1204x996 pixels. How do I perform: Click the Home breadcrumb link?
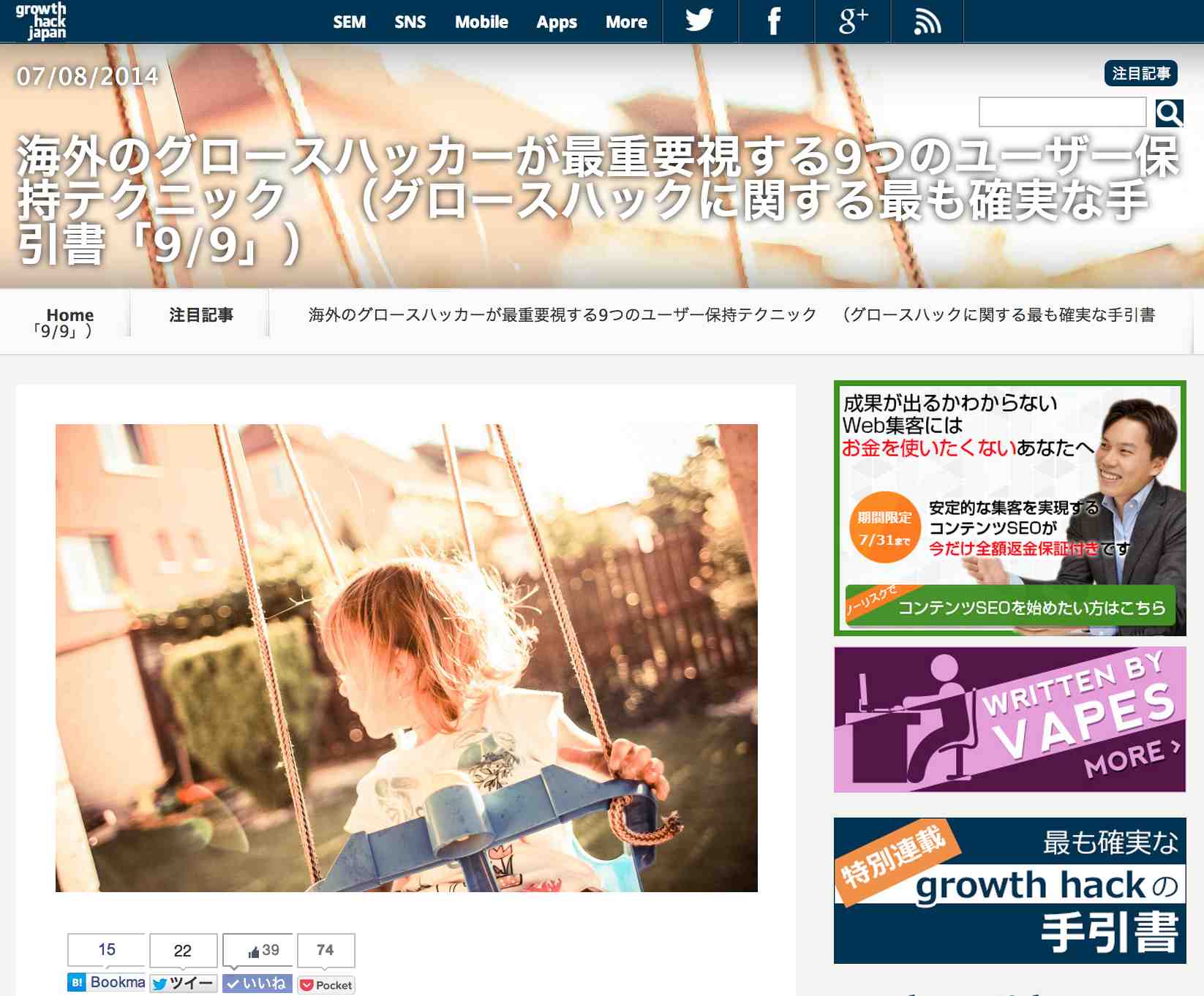click(x=69, y=315)
